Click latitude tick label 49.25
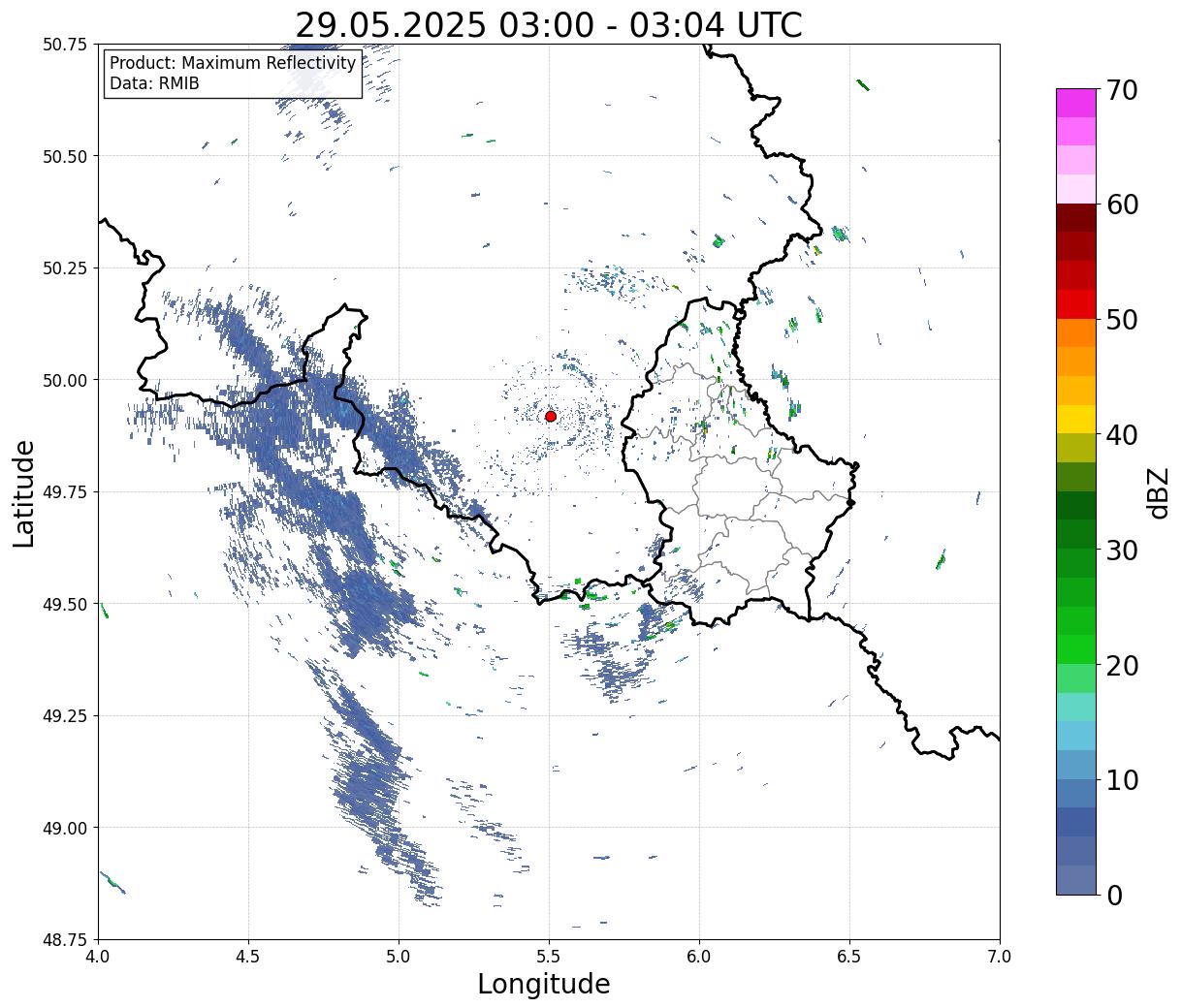Image resolution: width=1182 pixels, height=1008 pixels. pos(65,716)
